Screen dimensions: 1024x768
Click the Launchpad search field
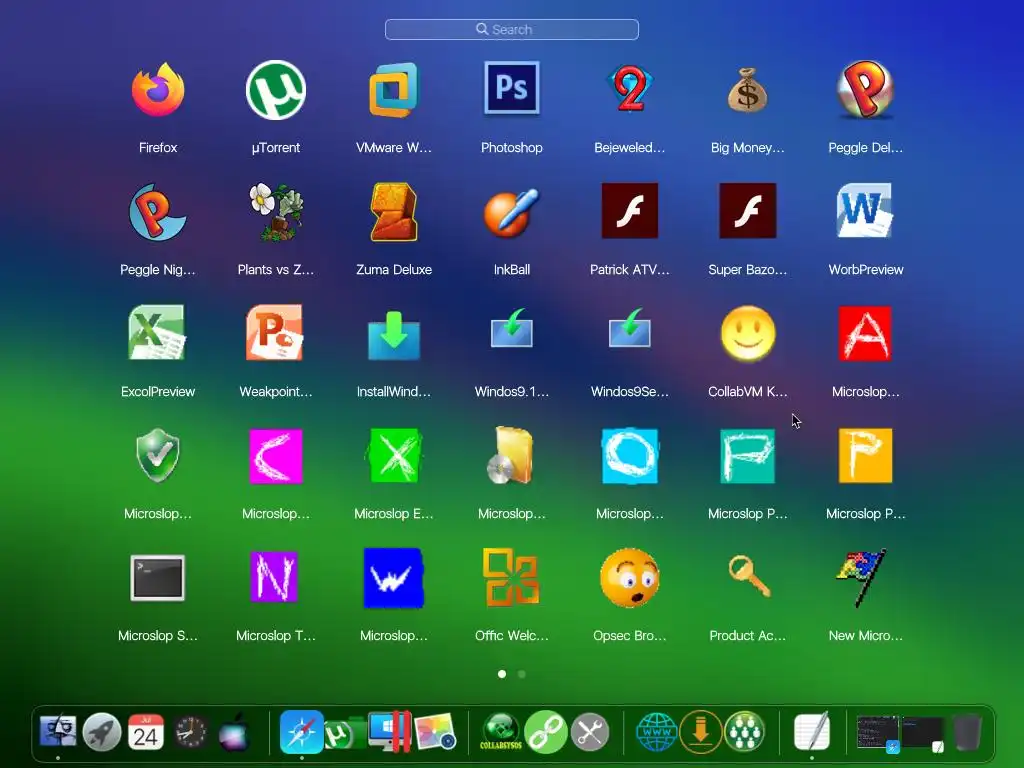click(x=511, y=29)
